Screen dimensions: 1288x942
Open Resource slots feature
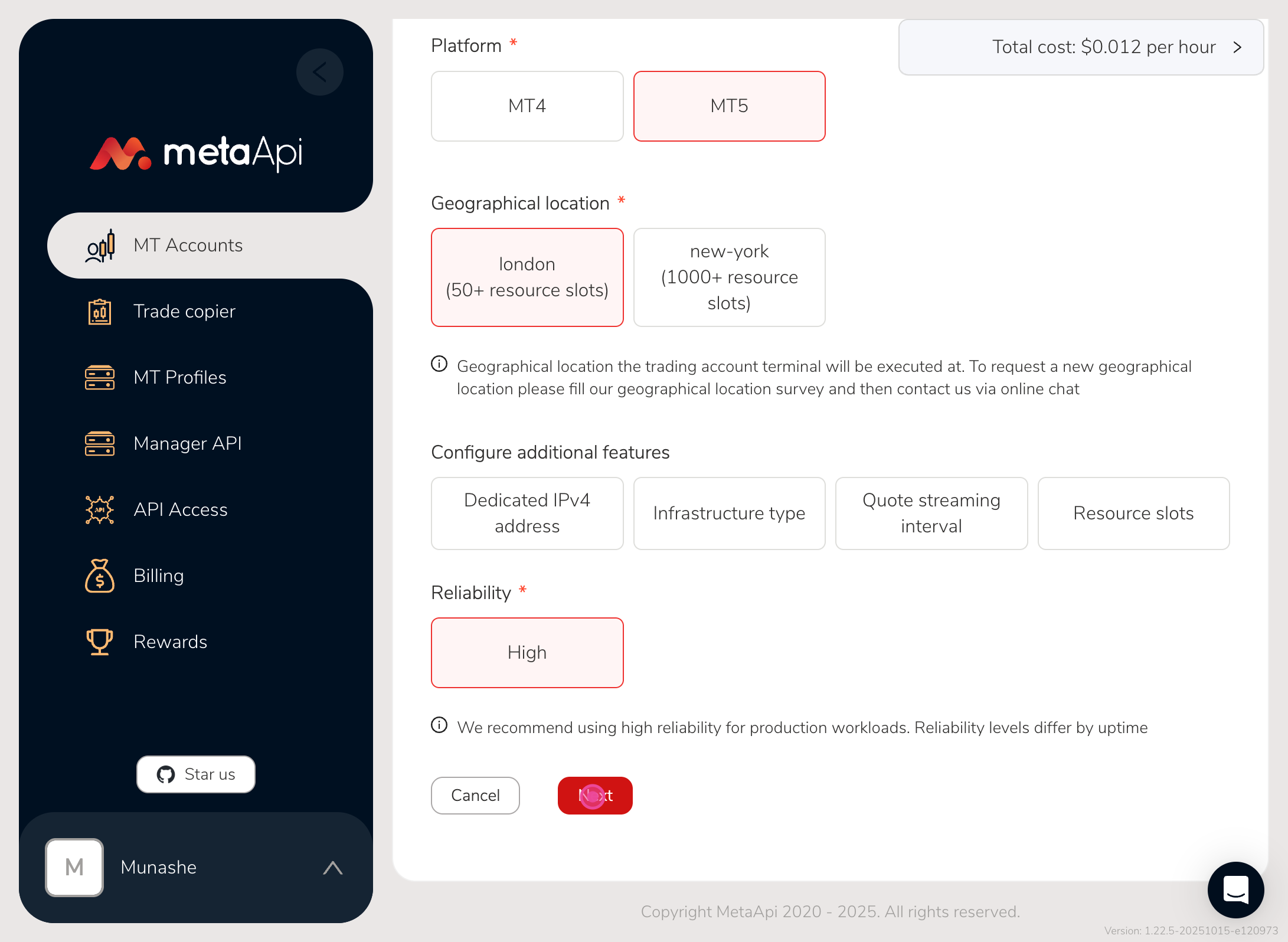click(1133, 513)
